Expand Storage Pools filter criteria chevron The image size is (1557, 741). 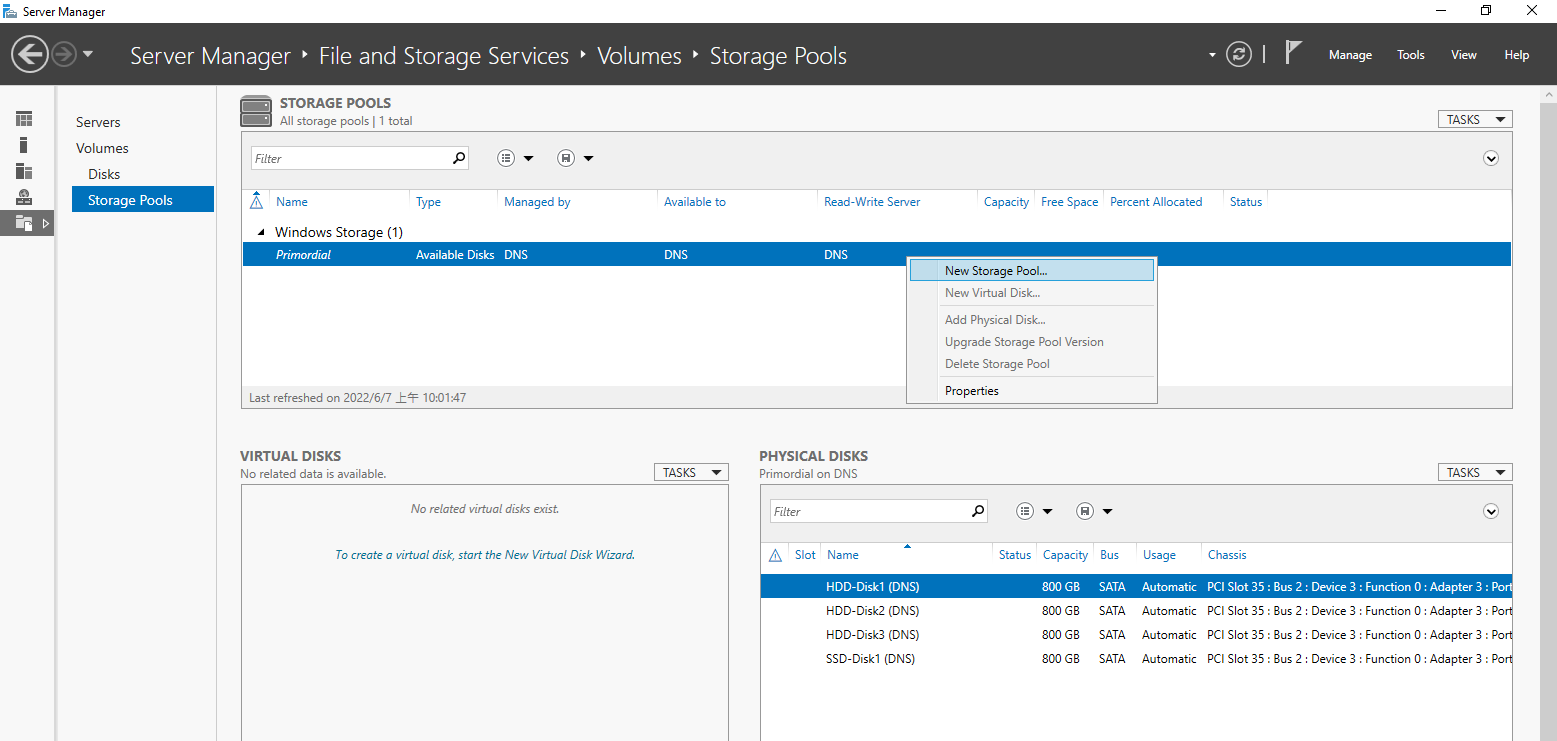[1491, 158]
